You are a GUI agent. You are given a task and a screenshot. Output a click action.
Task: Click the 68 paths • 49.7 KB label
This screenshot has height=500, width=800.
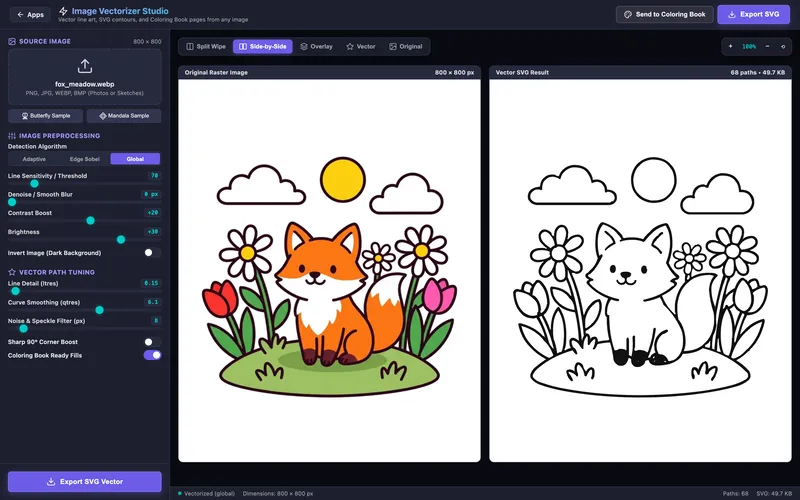(x=758, y=72)
